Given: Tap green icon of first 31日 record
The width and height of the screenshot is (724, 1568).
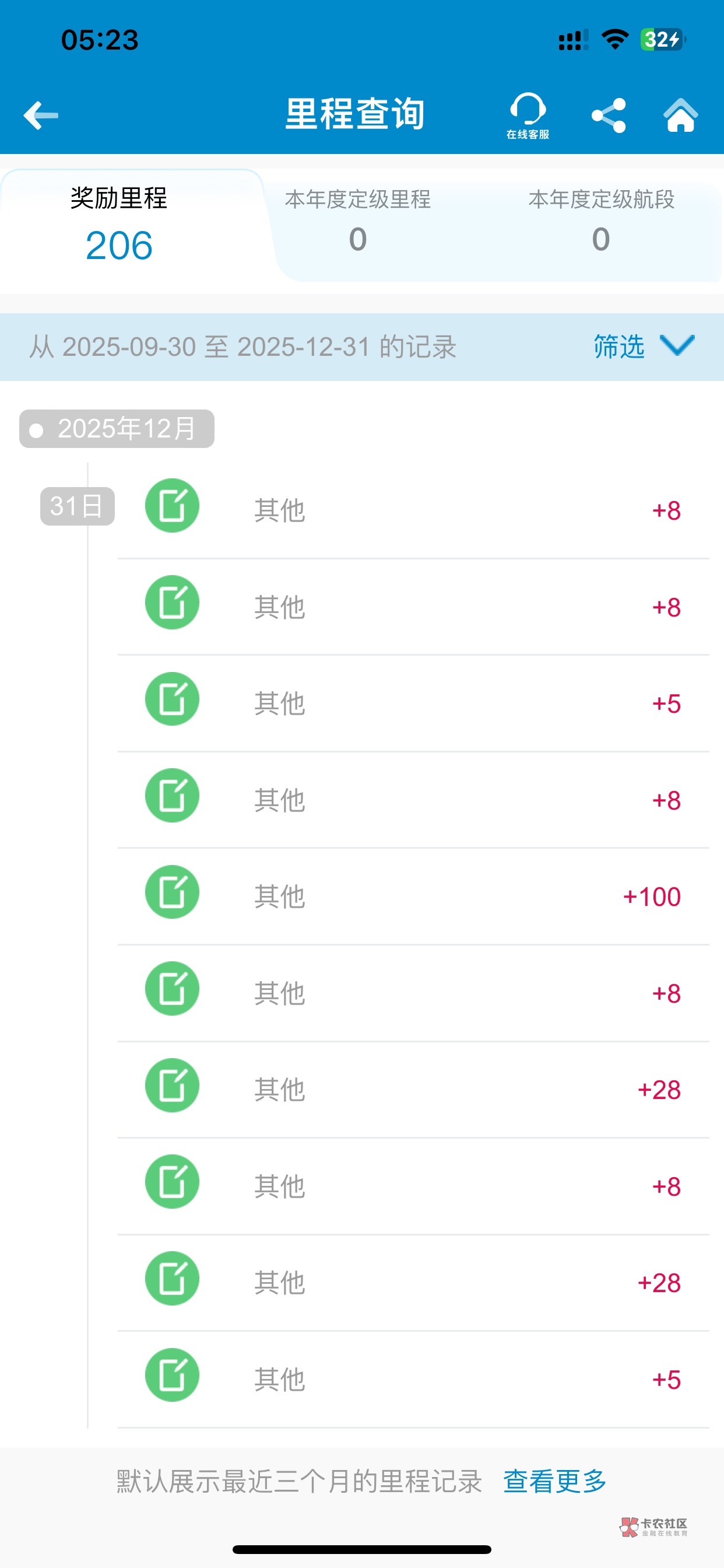Looking at the screenshot, I should click(x=172, y=506).
